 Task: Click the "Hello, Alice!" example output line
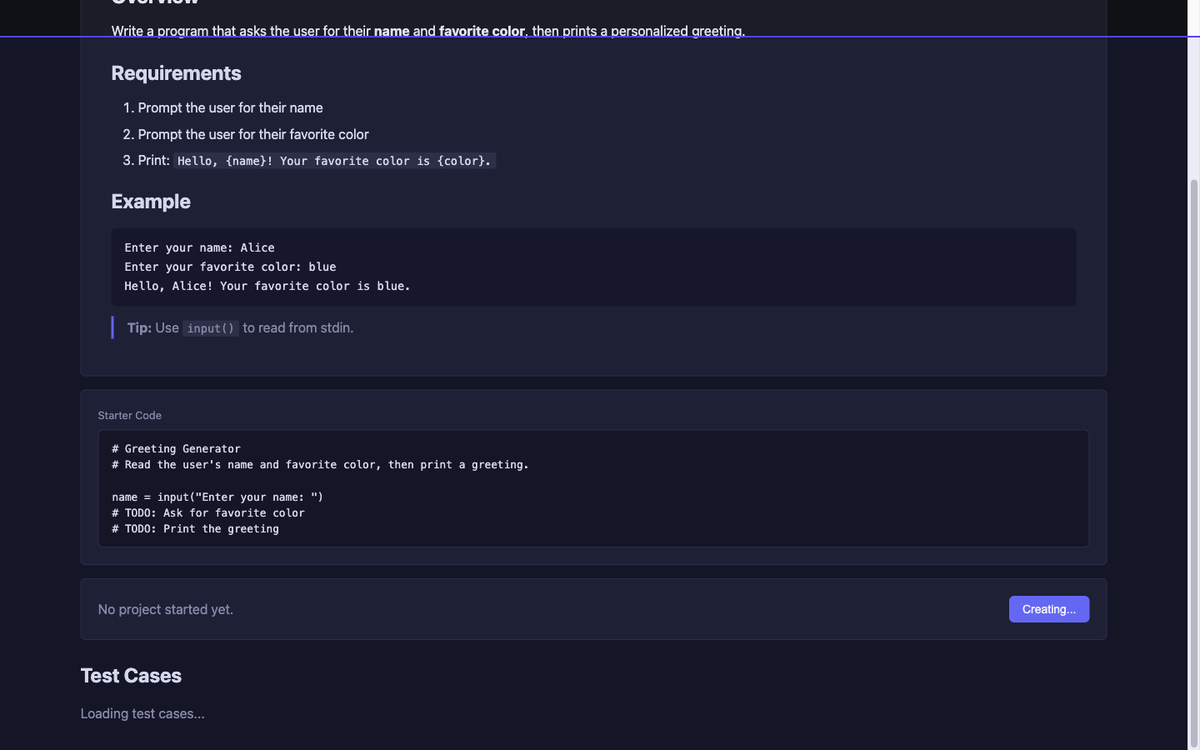[267, 286]
